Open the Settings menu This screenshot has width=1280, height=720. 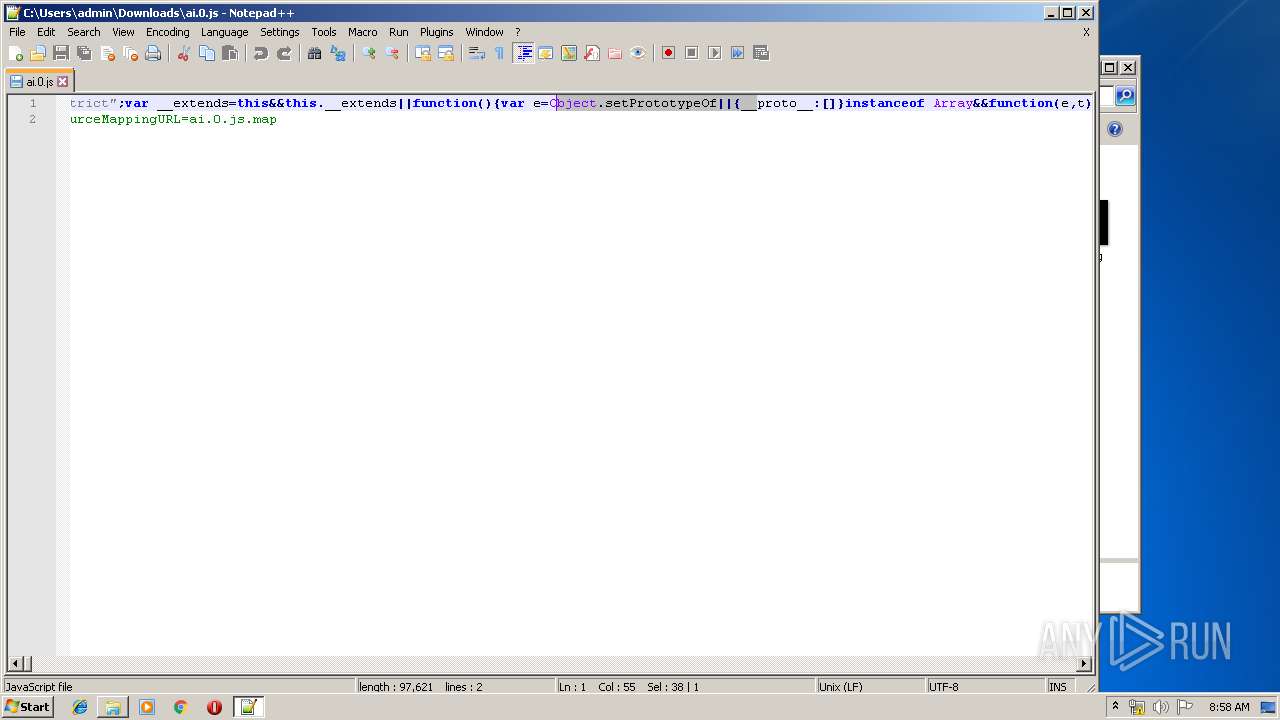click(x=280, y=32)
